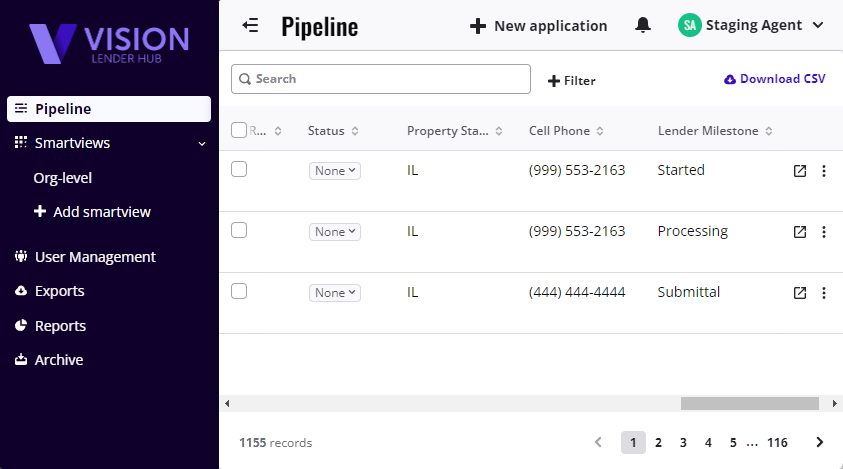Sort by the Lender Milestone column arrows
Screen dimensions: 843x469
[768, 131]
